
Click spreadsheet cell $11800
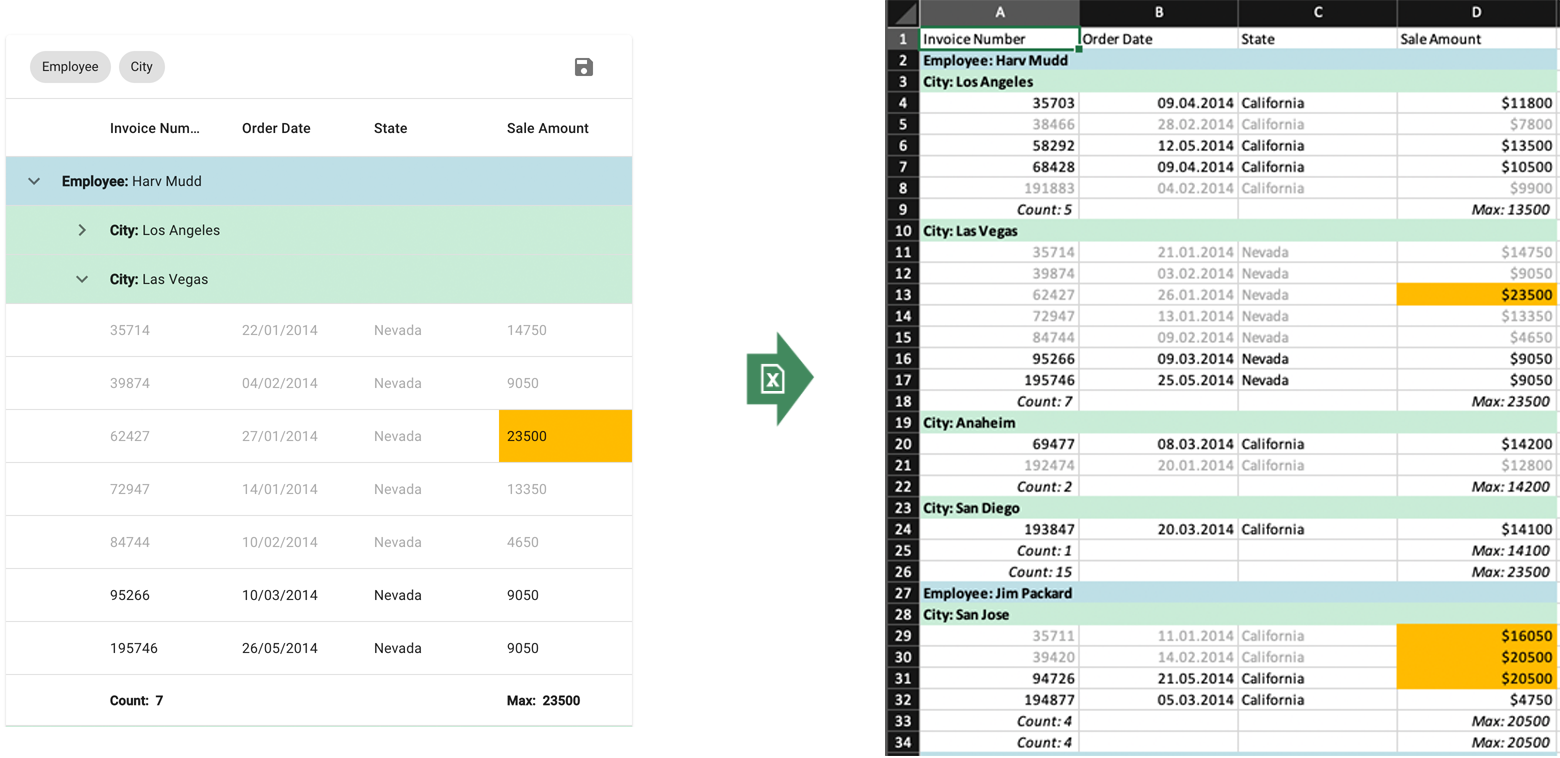click(x=1477, y=103)
